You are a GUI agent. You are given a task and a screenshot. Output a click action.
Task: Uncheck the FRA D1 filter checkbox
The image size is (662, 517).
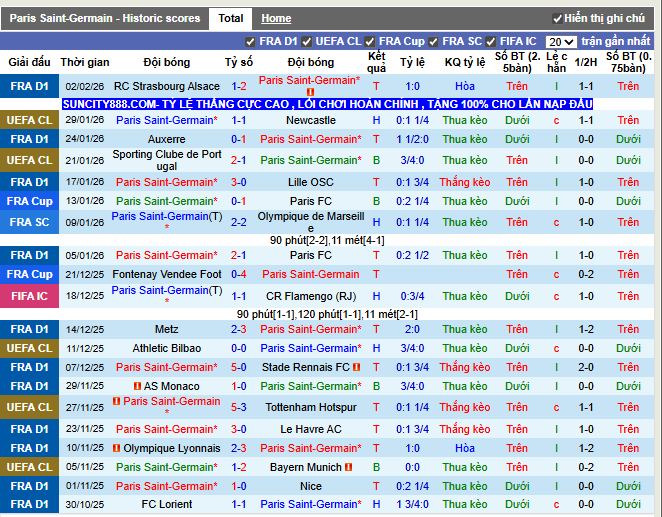250,42
